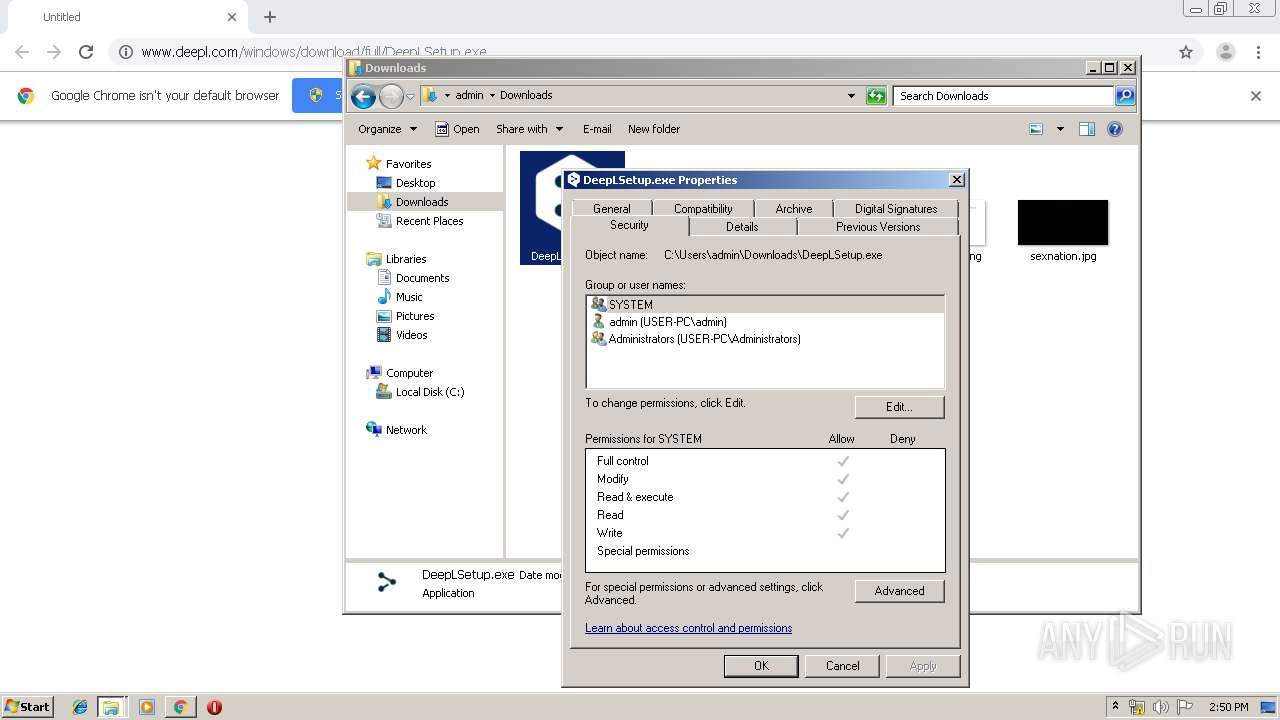The height and width of the screenshot is (720, 1280).
Task: Toggle the preview pane icon
Action: point(1087,129)
